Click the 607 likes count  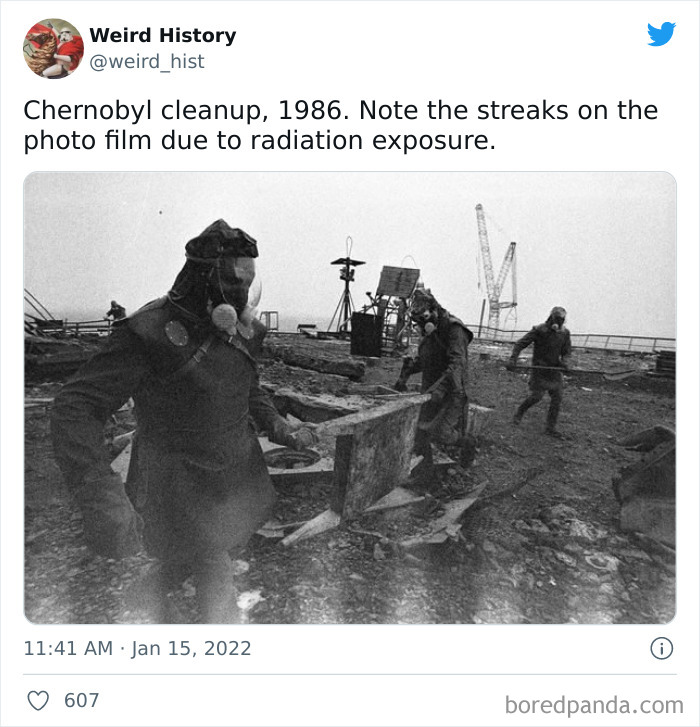click(82, 700)
